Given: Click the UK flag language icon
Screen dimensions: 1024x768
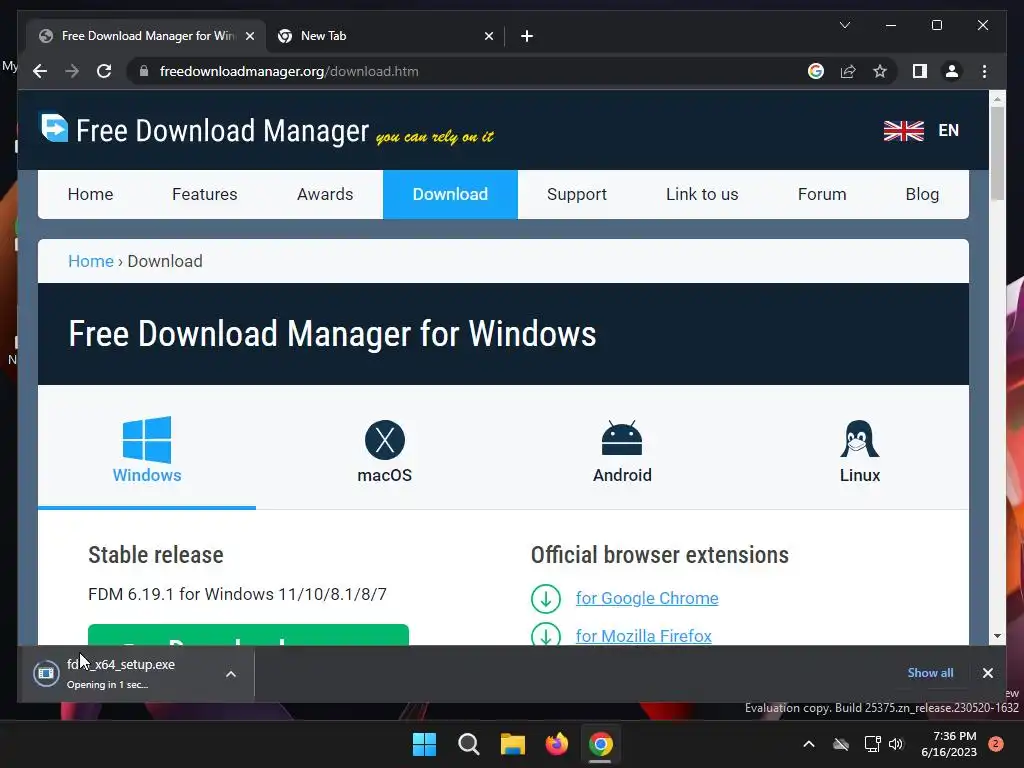Looking at the screenshot, I should click(903, 131).
